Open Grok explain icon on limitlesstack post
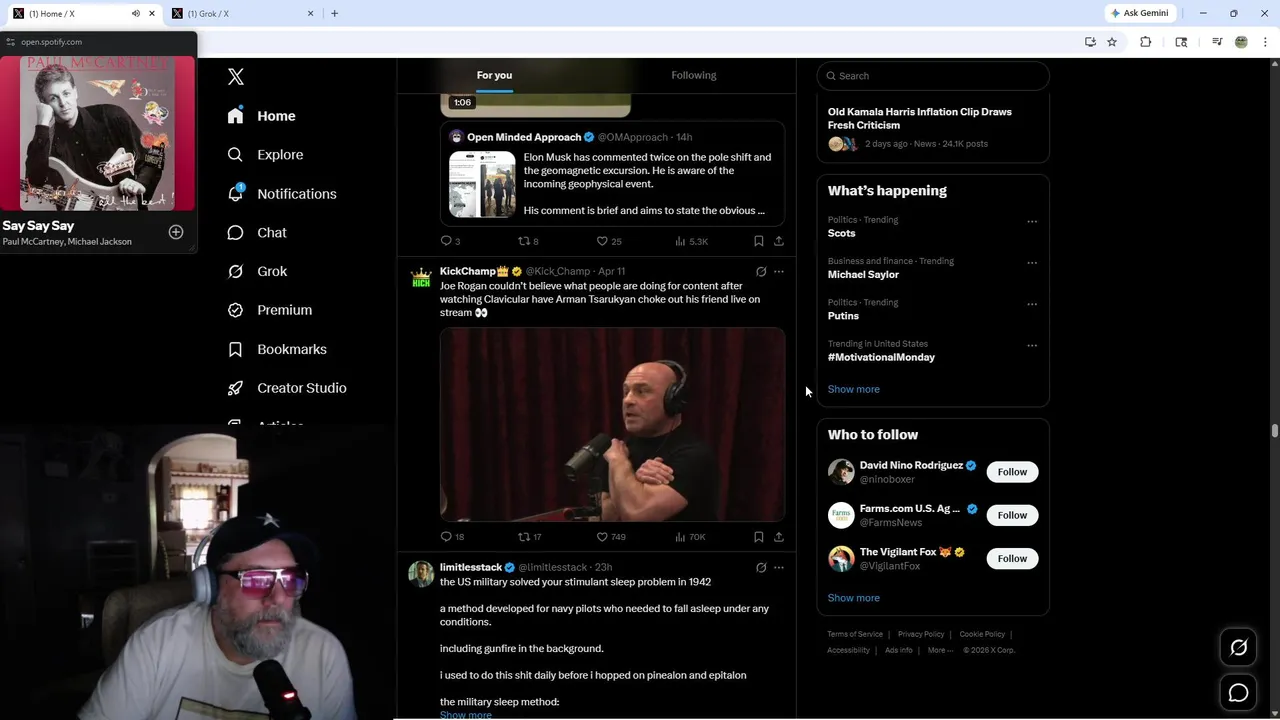 pyautogui.click(x=761, y=568)
